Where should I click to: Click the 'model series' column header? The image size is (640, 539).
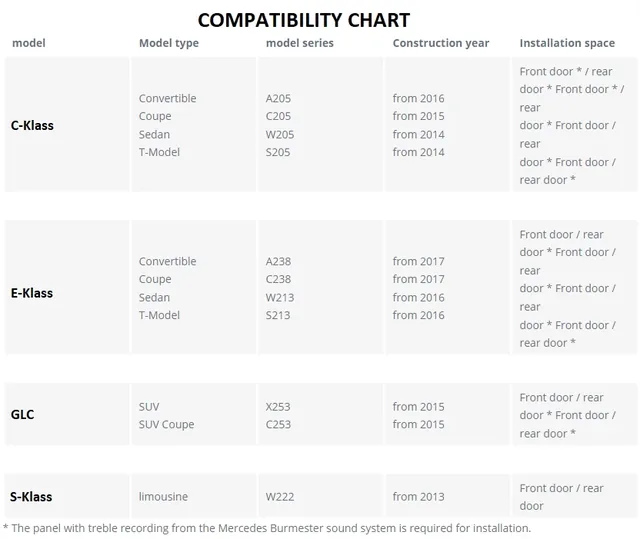tap(300, 43)
